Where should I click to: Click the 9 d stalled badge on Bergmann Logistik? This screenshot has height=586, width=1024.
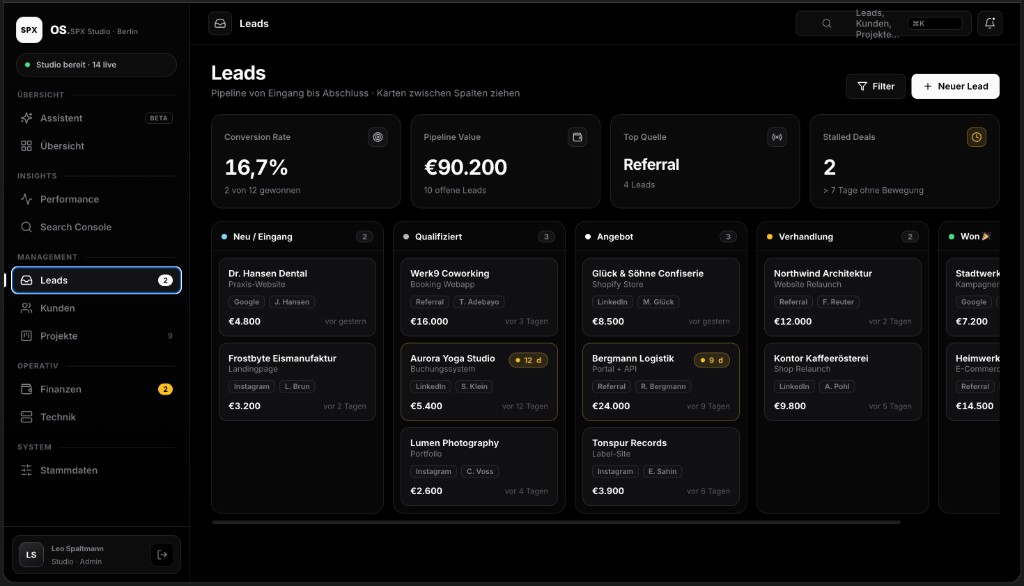coord(711,360)
